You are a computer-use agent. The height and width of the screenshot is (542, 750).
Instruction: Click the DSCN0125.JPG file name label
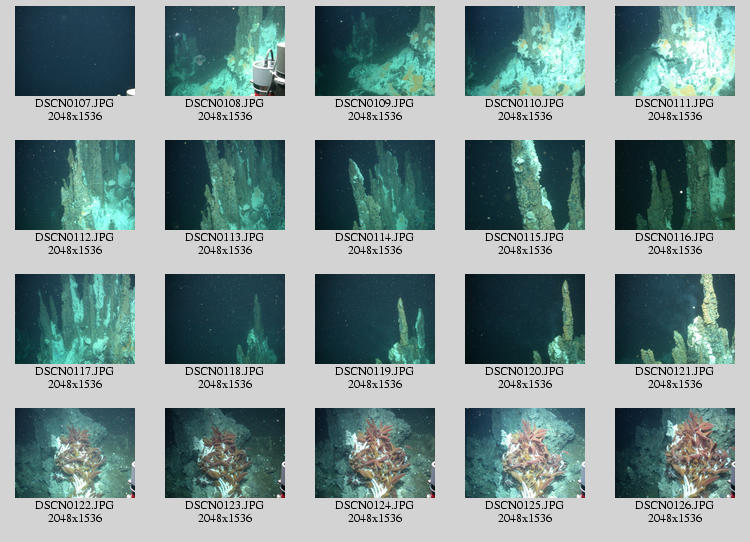525,506
